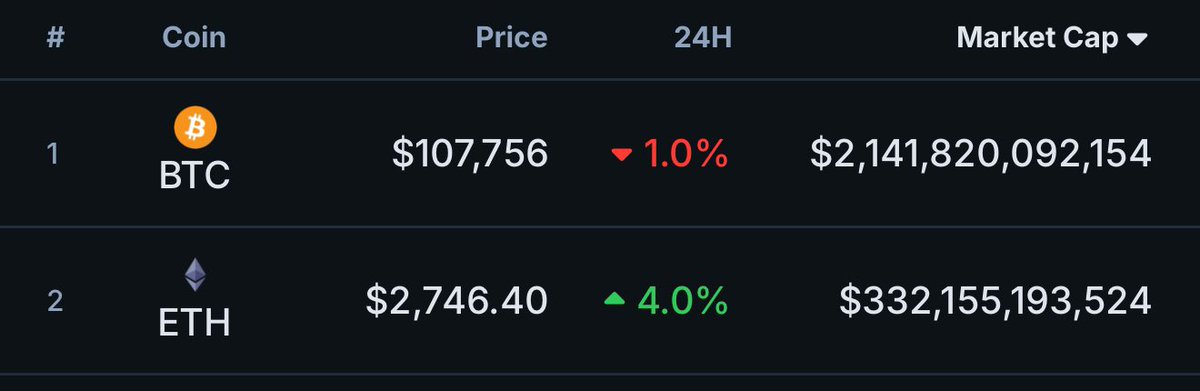Click the red down arrow beside 1.0%
Viewport: 1200px width, 391px height.
[x=621, y=155]
